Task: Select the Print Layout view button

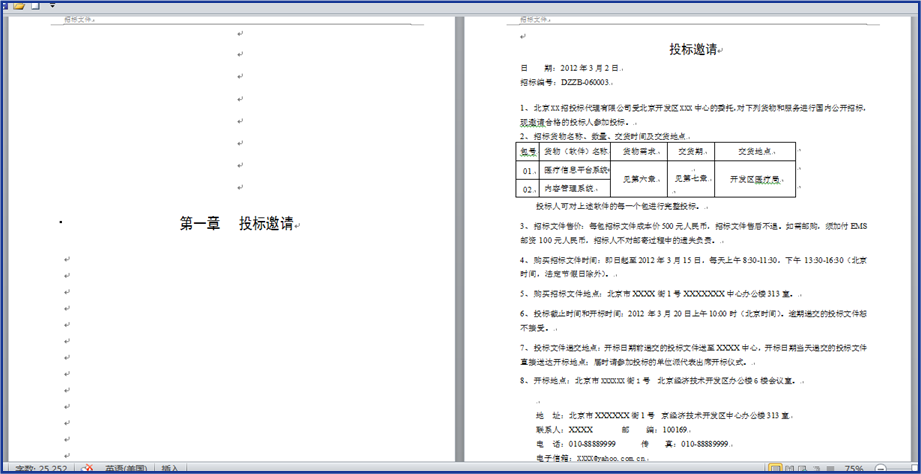Action: (x=775, y=469)
